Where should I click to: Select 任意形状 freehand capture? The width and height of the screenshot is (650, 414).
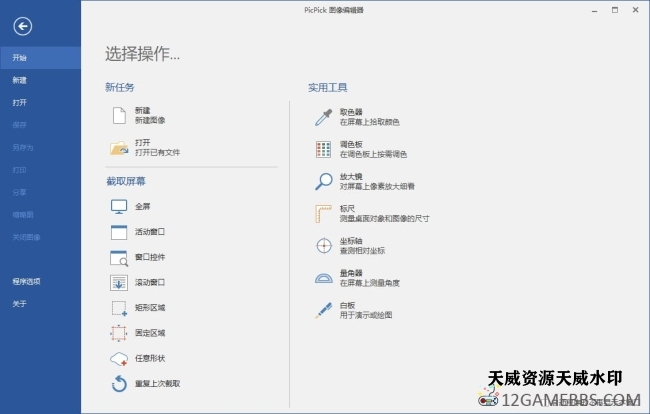coord(118,358)
